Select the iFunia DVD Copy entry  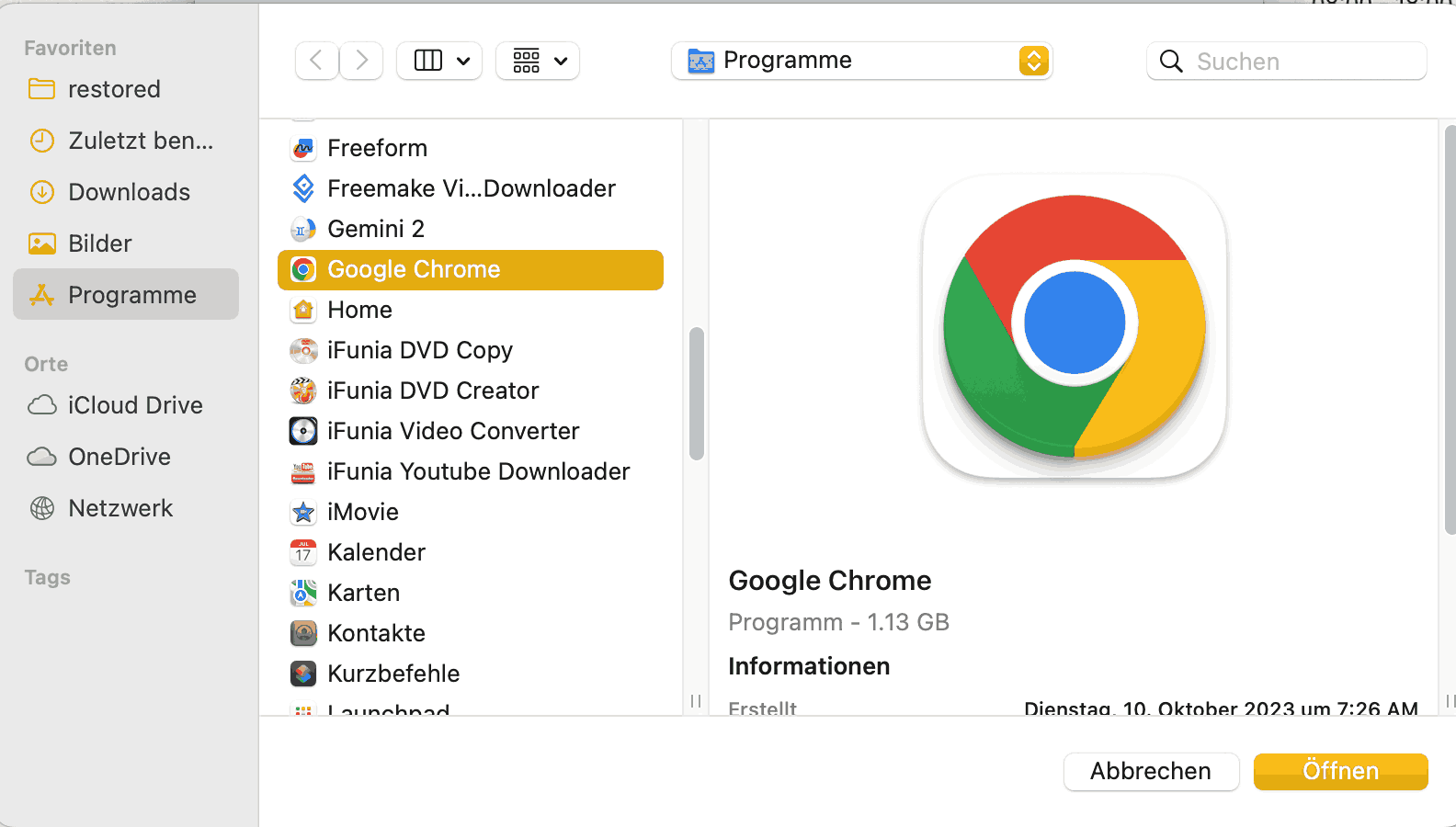coord(471,350)
